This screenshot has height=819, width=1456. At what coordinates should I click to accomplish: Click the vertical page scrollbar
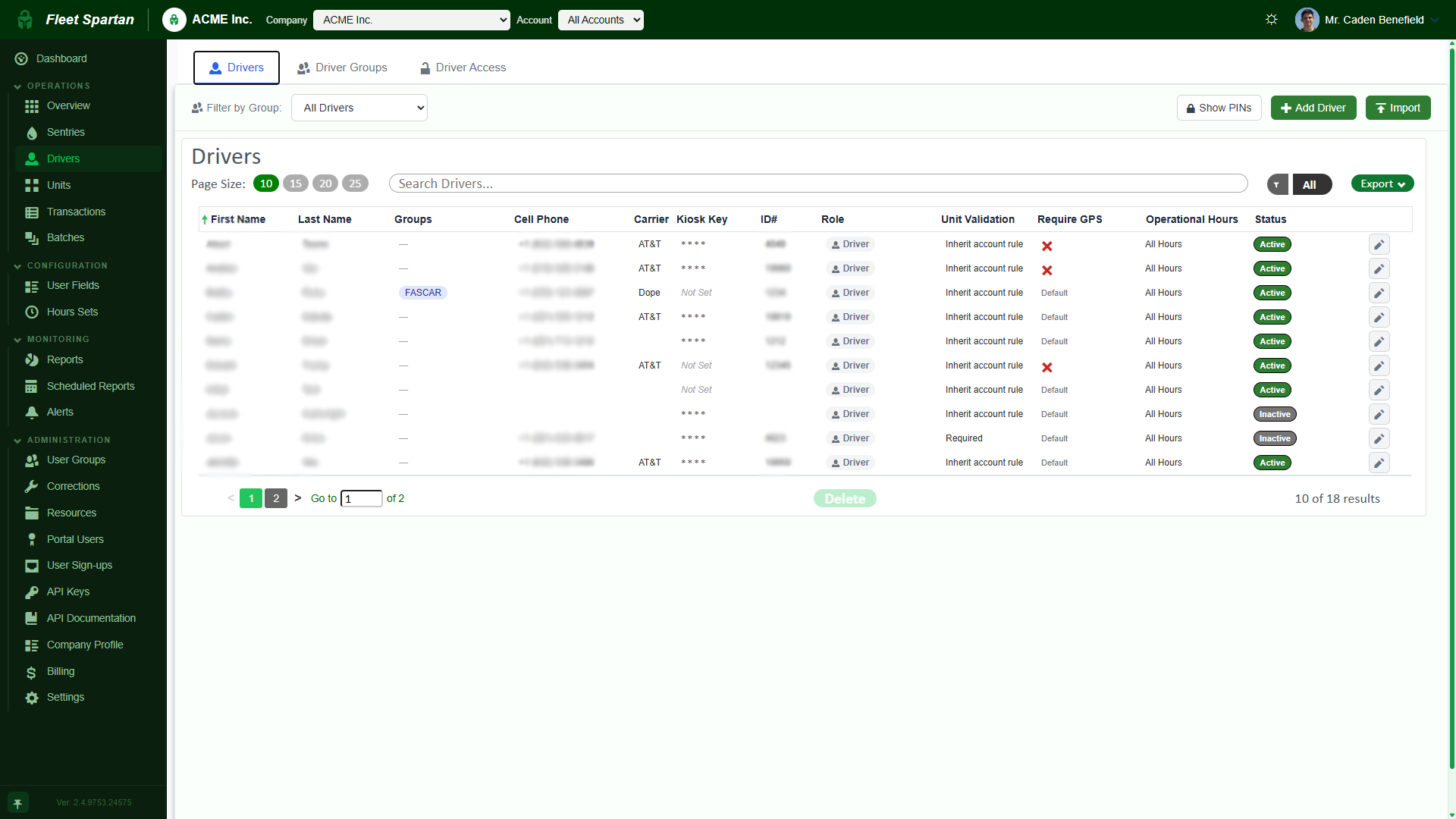tap(1451, 409)
